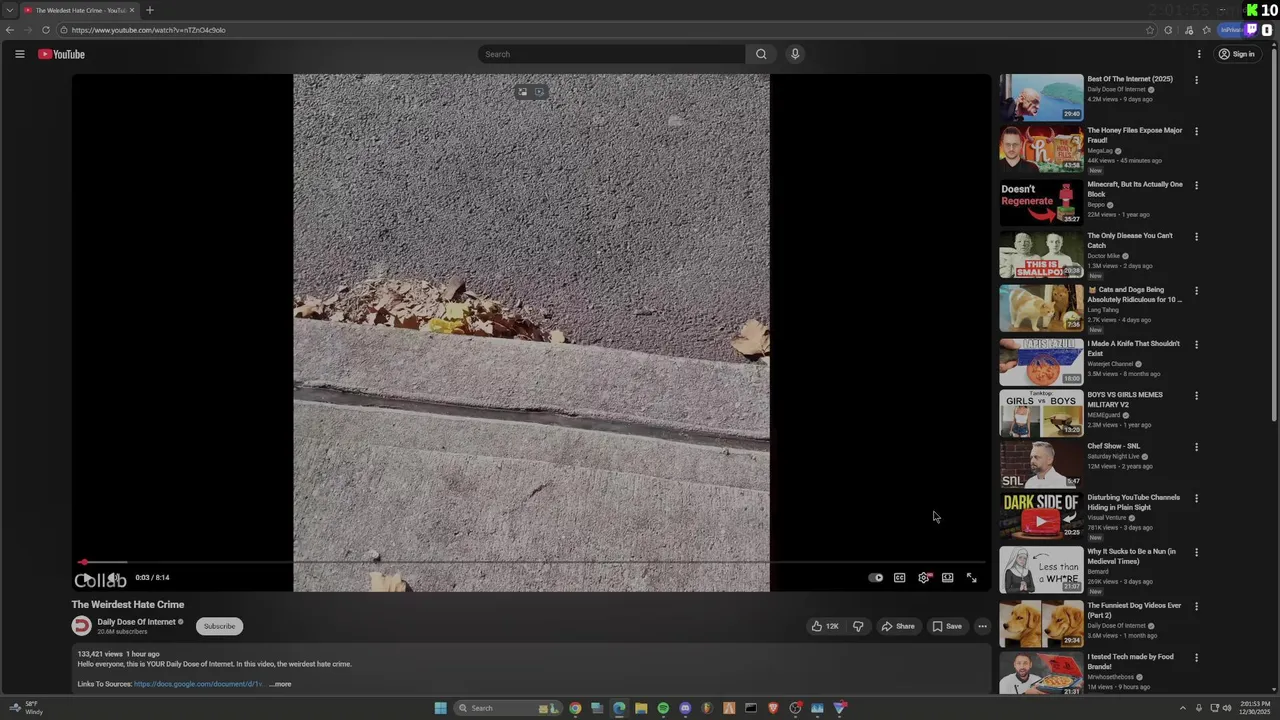Open Discord from the taskbar
Viewport: 1280px width, 720px height.
click(685, 708)
